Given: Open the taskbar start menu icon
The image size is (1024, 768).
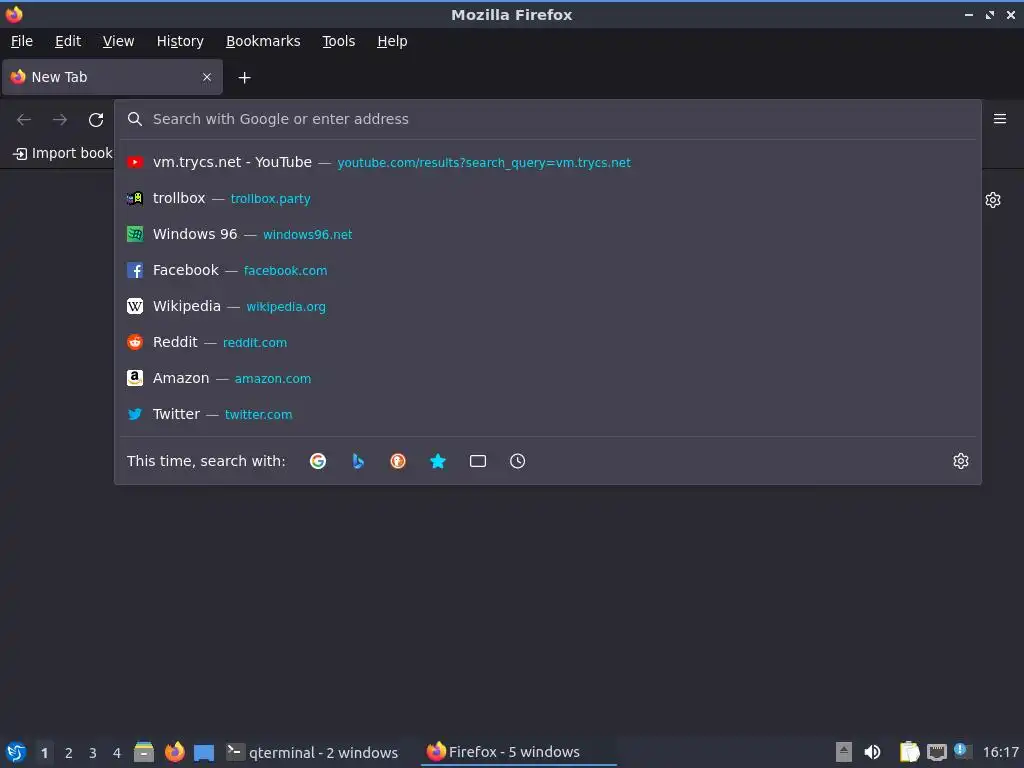Looking at the screenshot, I should (16, 752).
